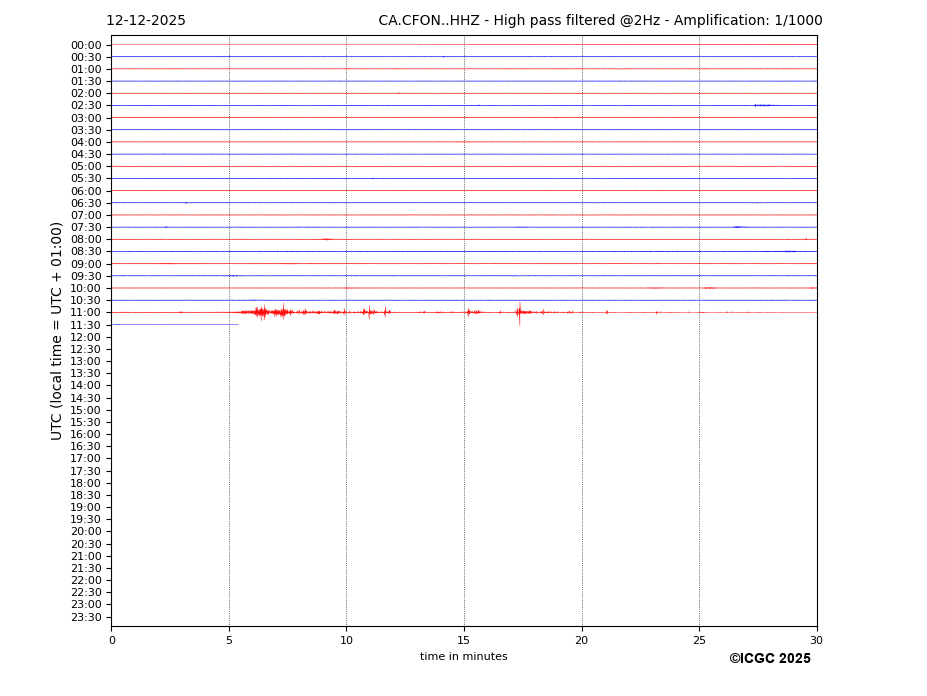The height and width of the screenshot is (696, 927).
Task: Select the 5 tick label on the x-axis
Action: coord(229,641)
